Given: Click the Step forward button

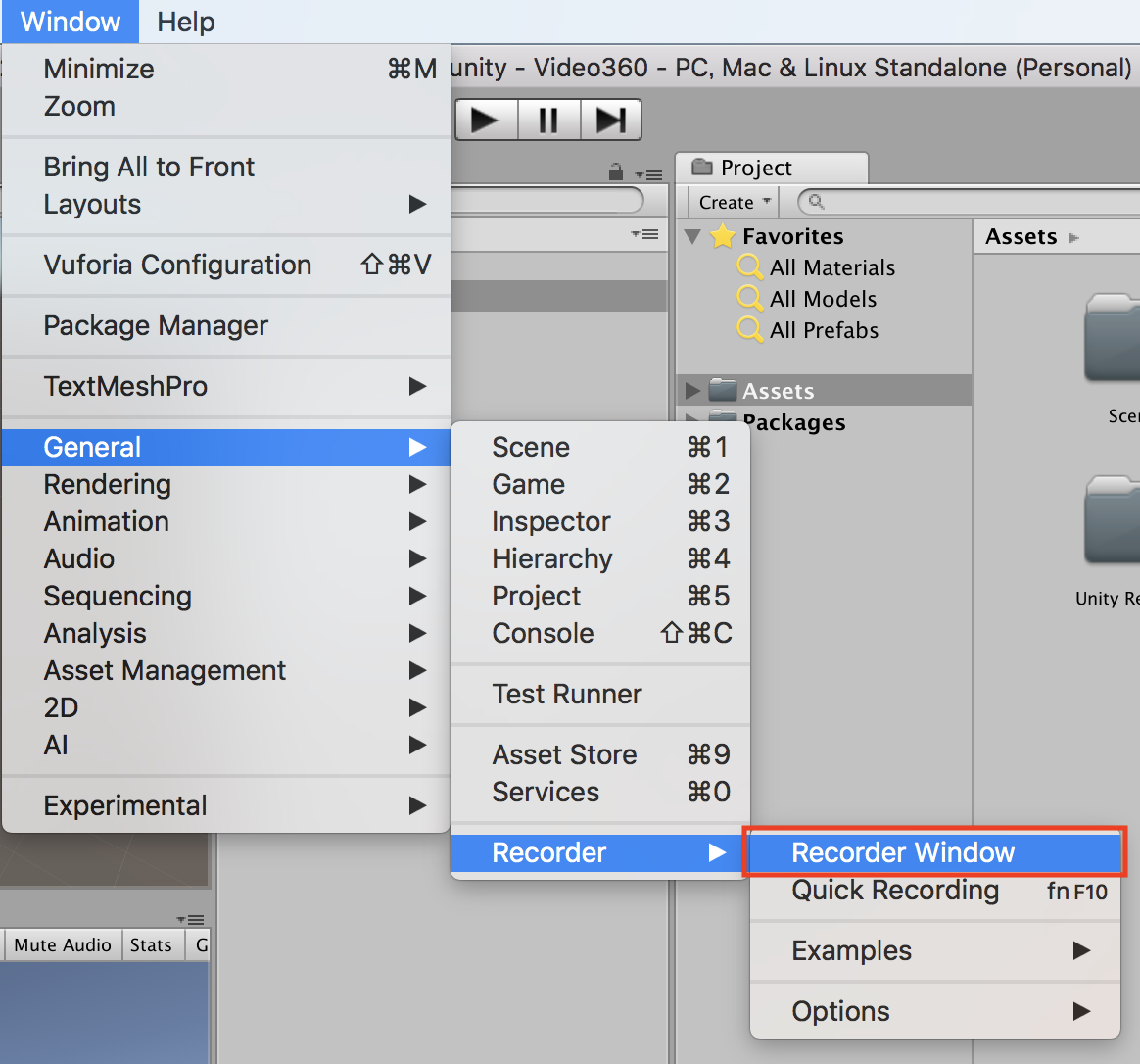Looking at the screenshot, I should (611, 121).
